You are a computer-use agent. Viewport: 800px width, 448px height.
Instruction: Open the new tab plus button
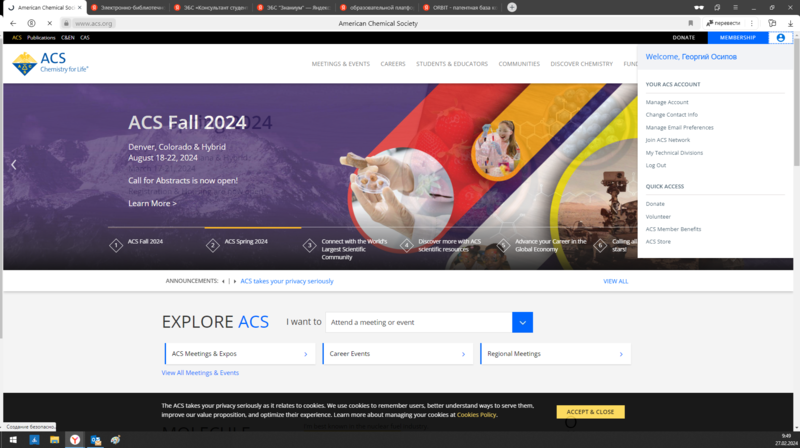point(512,7)
